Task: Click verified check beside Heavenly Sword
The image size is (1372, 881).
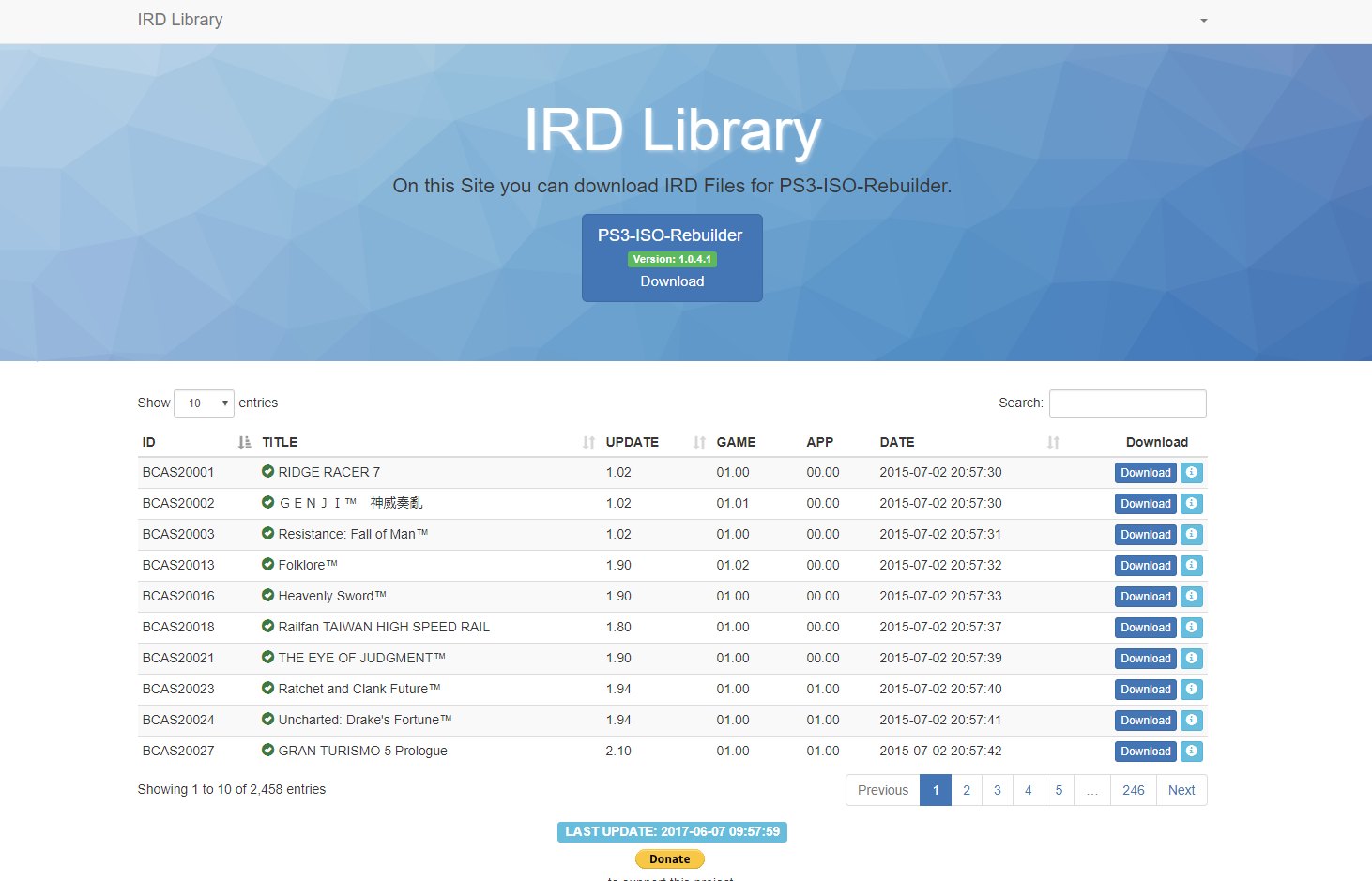Action: click(x=268, y=595)
